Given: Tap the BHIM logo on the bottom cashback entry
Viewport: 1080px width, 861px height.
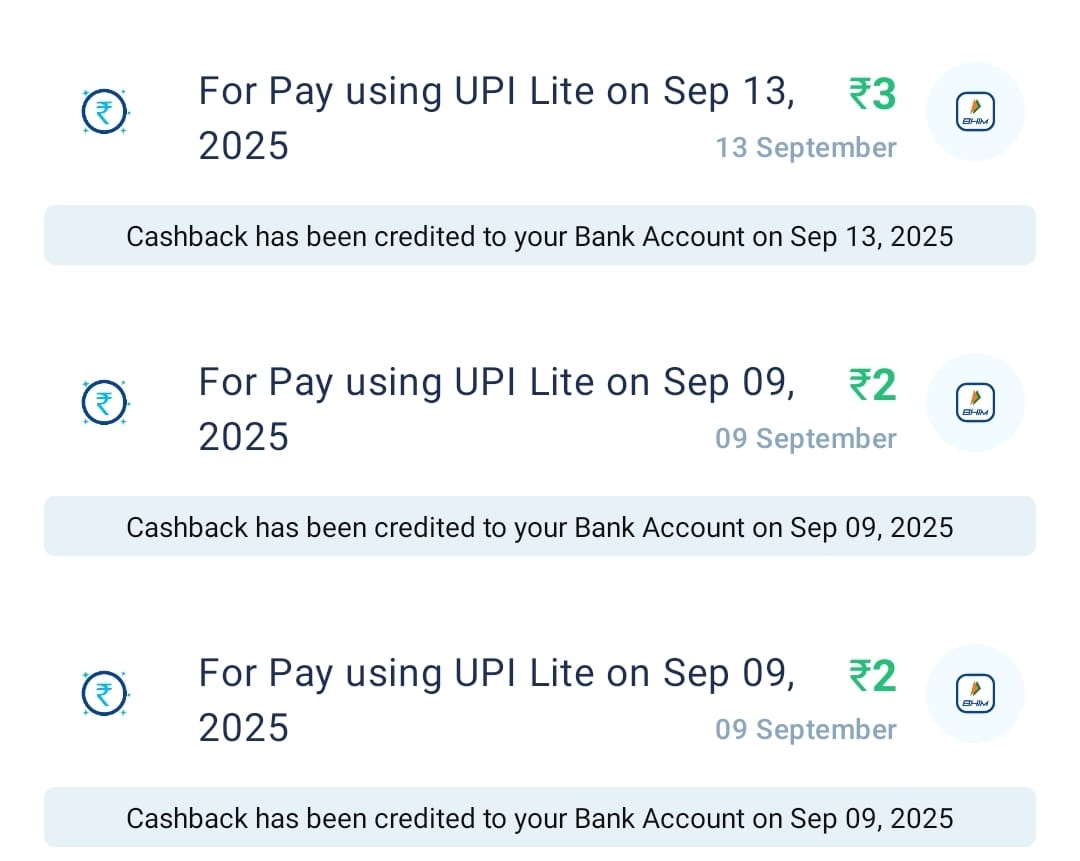Looking at the screenshot, I should click(975, 693).
